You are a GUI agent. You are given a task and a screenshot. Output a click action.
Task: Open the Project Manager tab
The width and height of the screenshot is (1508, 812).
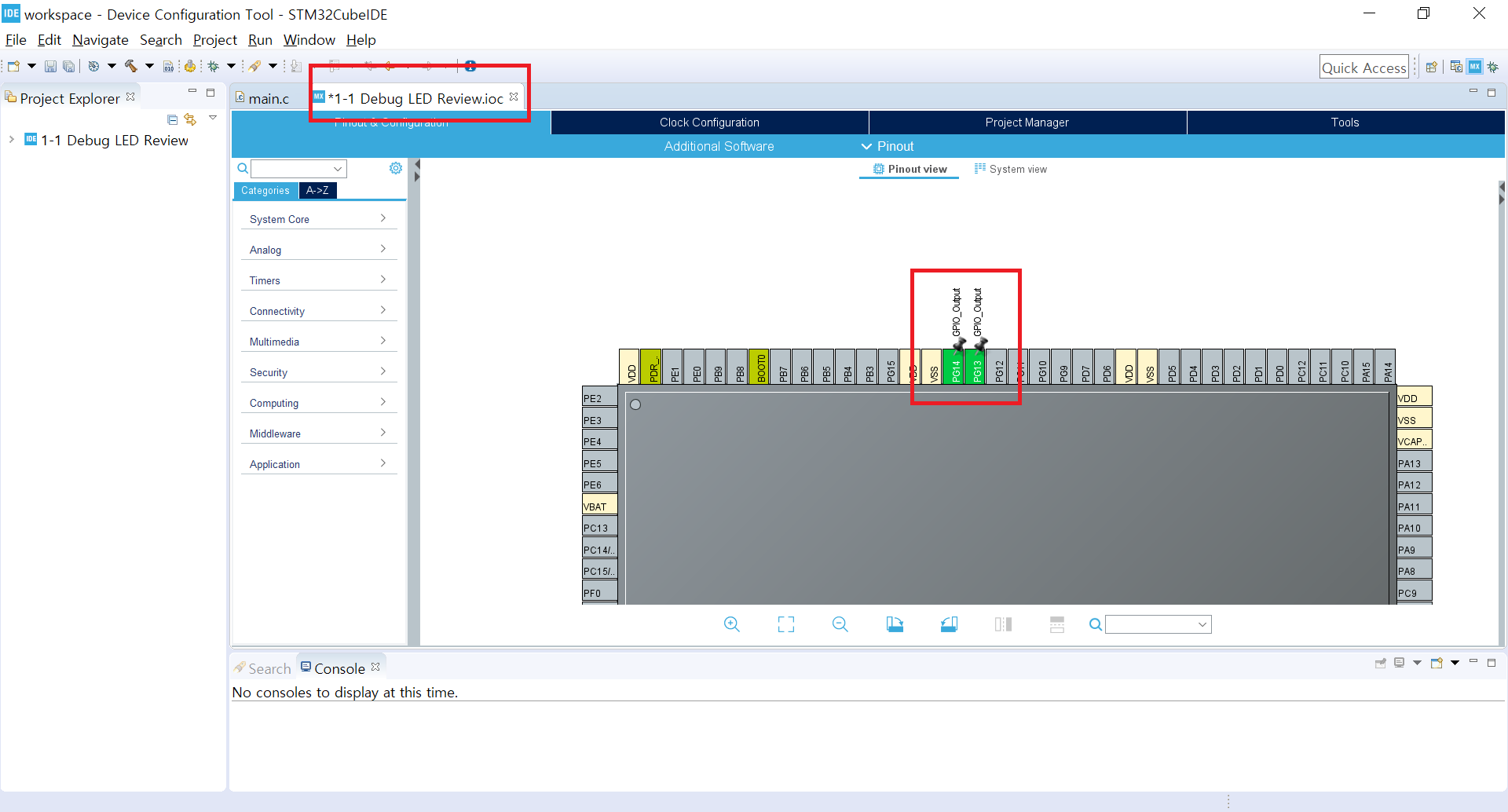point(1027,123)
